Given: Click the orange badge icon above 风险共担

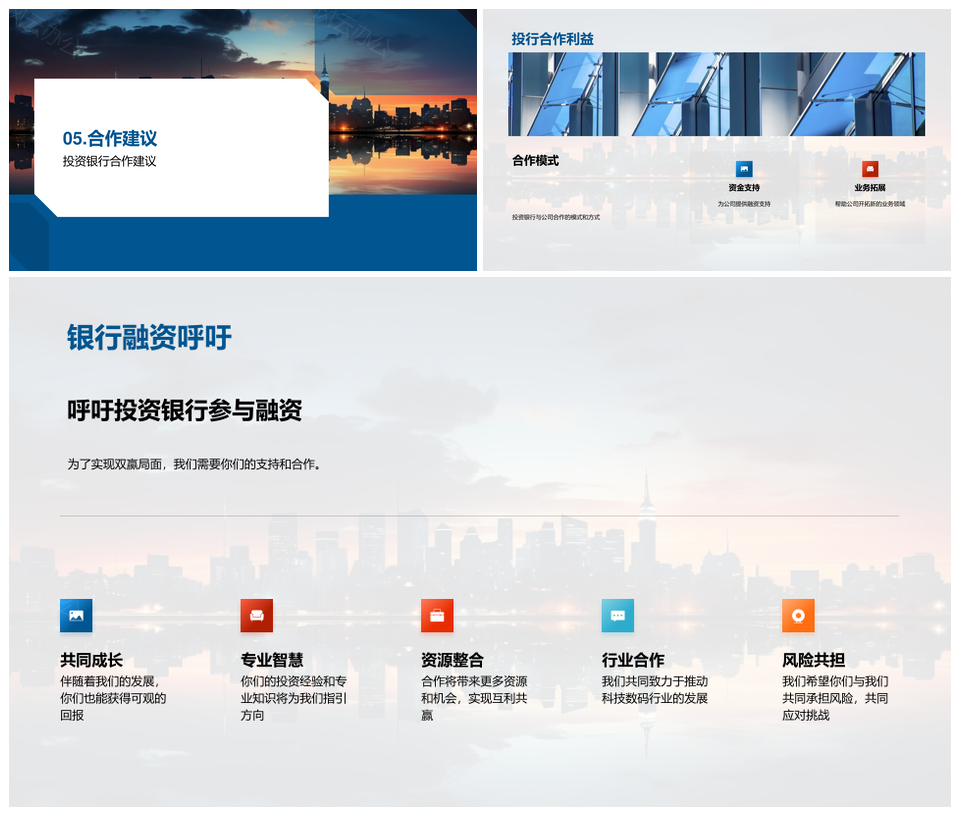Looking at the screenshot, I should [798, 615].
